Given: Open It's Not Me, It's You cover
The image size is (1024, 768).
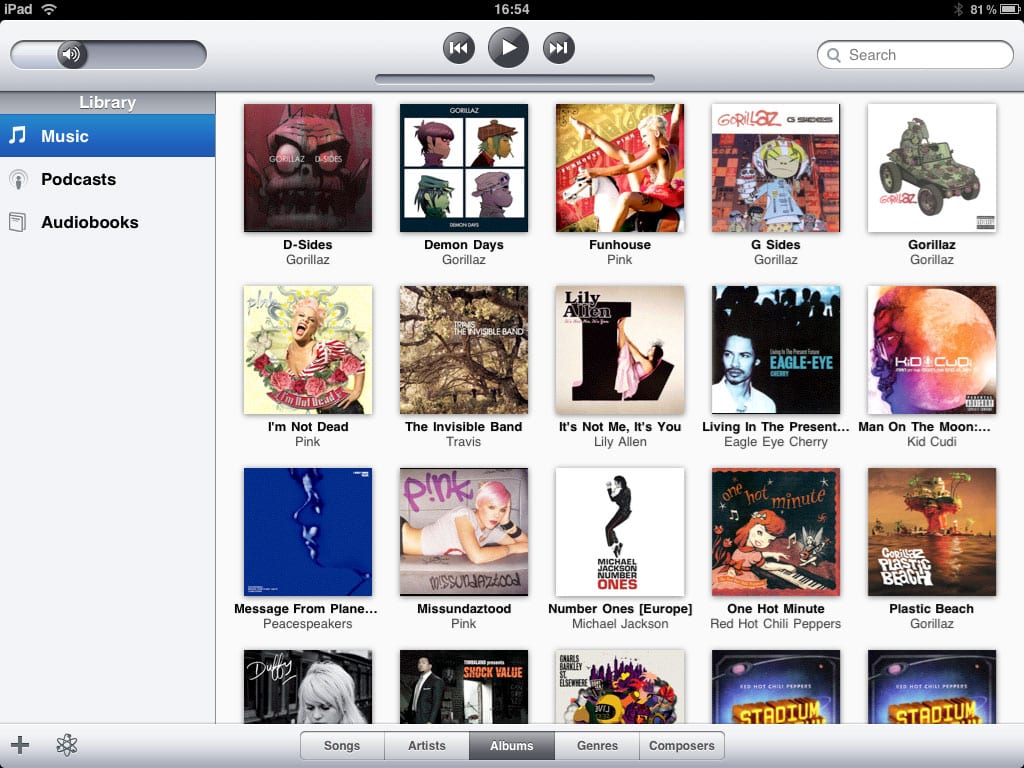Looking at the screenshot, I should (620, 350).
